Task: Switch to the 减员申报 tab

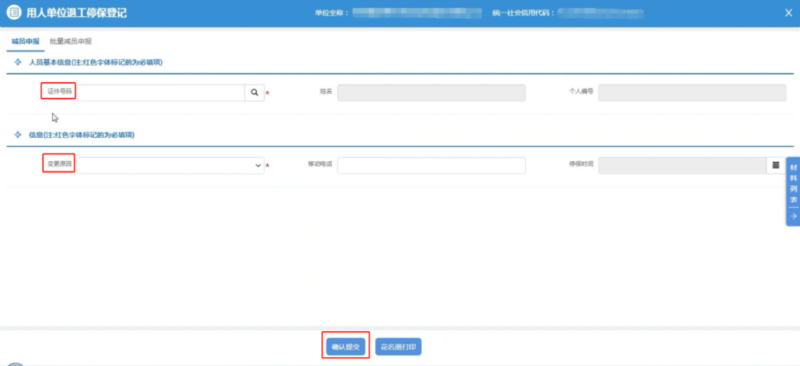Action: click(x=26, y=41)
